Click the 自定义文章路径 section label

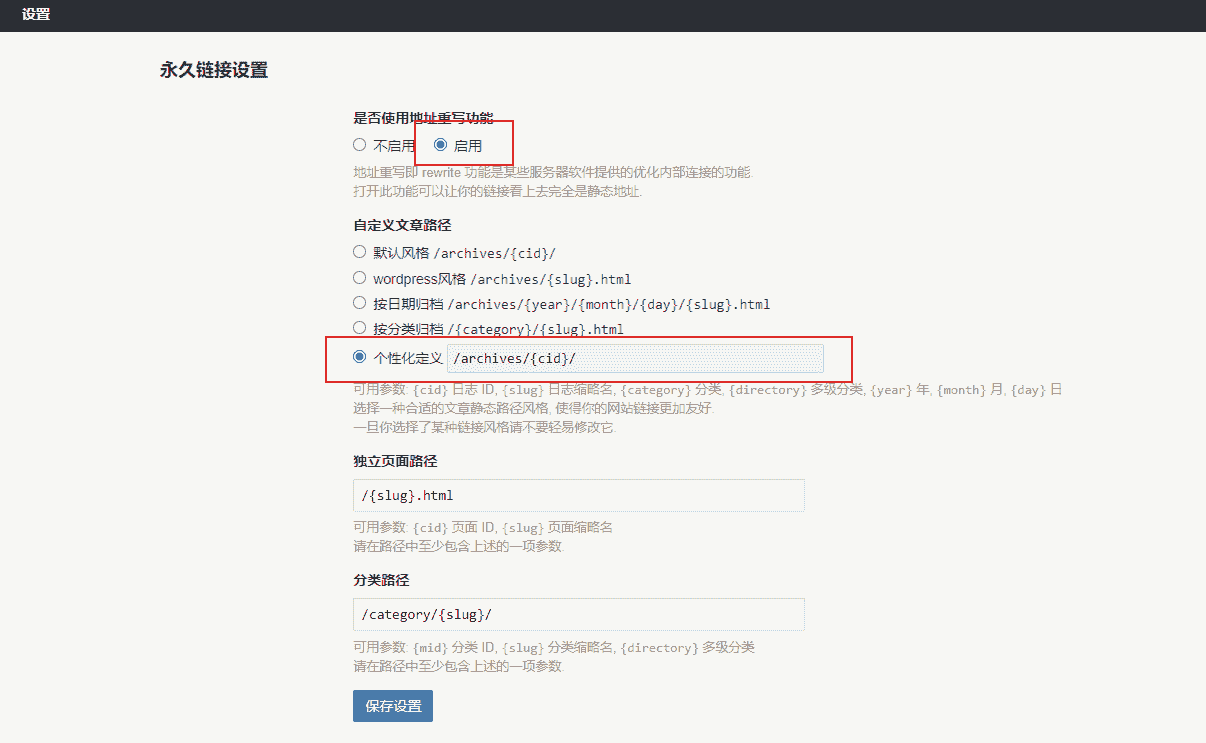point(395,225)
